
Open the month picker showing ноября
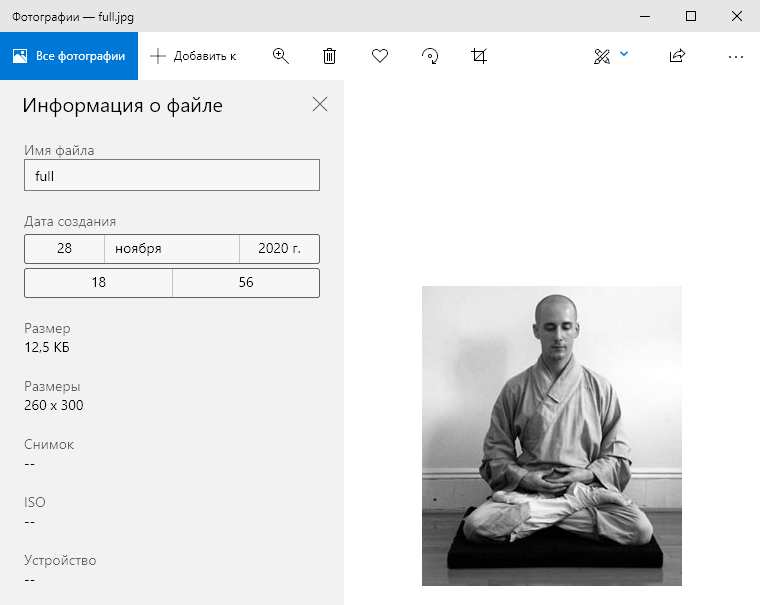(172, 249)
